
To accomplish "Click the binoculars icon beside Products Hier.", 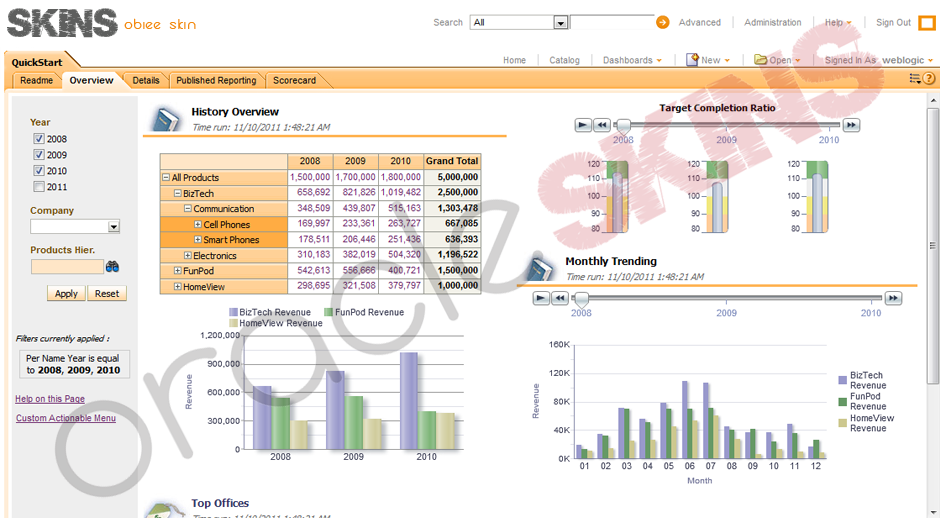I will [113, 267].
